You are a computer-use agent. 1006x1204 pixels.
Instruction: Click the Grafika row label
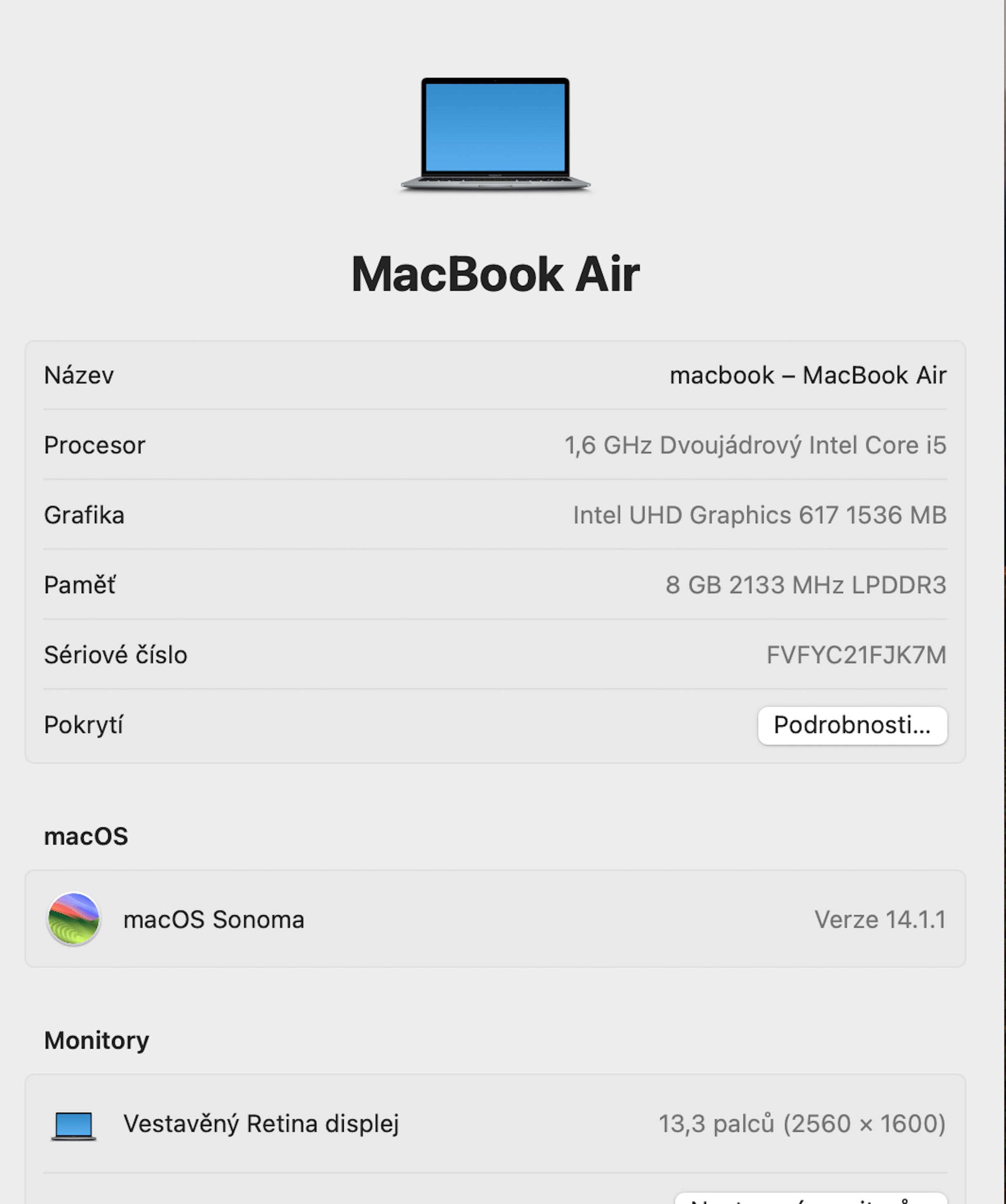click(x=84, y=516)
